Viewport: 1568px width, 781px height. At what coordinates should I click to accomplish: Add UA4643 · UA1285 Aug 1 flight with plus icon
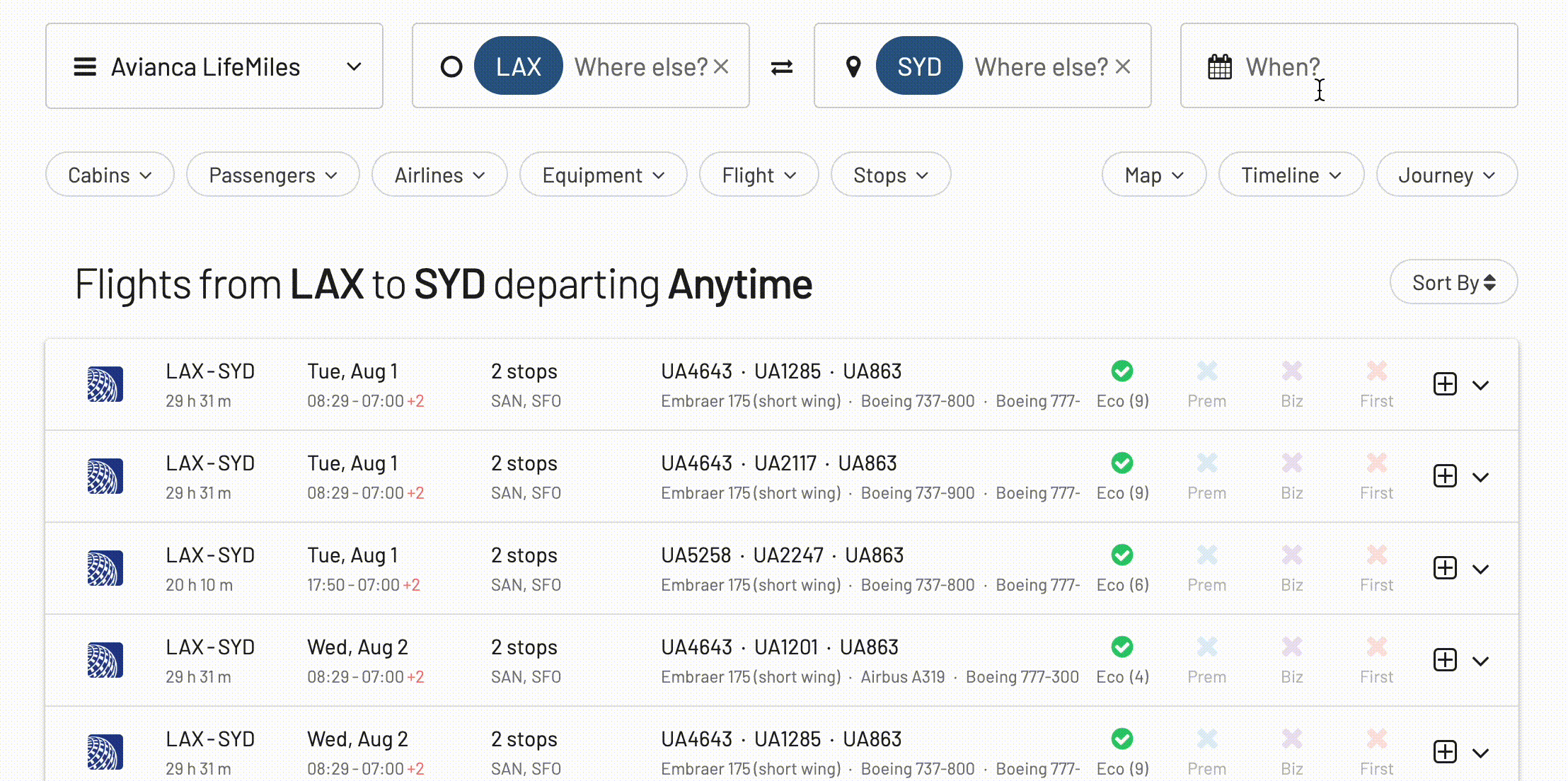pyautogui.click(x=1444, y=384)
